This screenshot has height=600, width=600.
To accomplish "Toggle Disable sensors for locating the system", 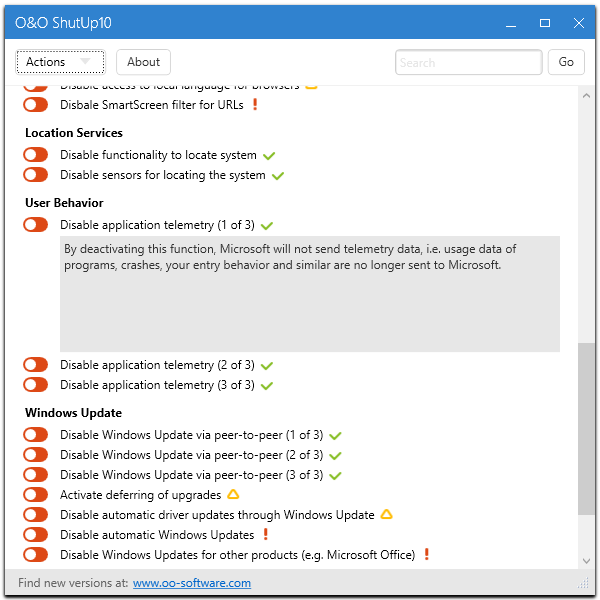I will click(36, 175).
